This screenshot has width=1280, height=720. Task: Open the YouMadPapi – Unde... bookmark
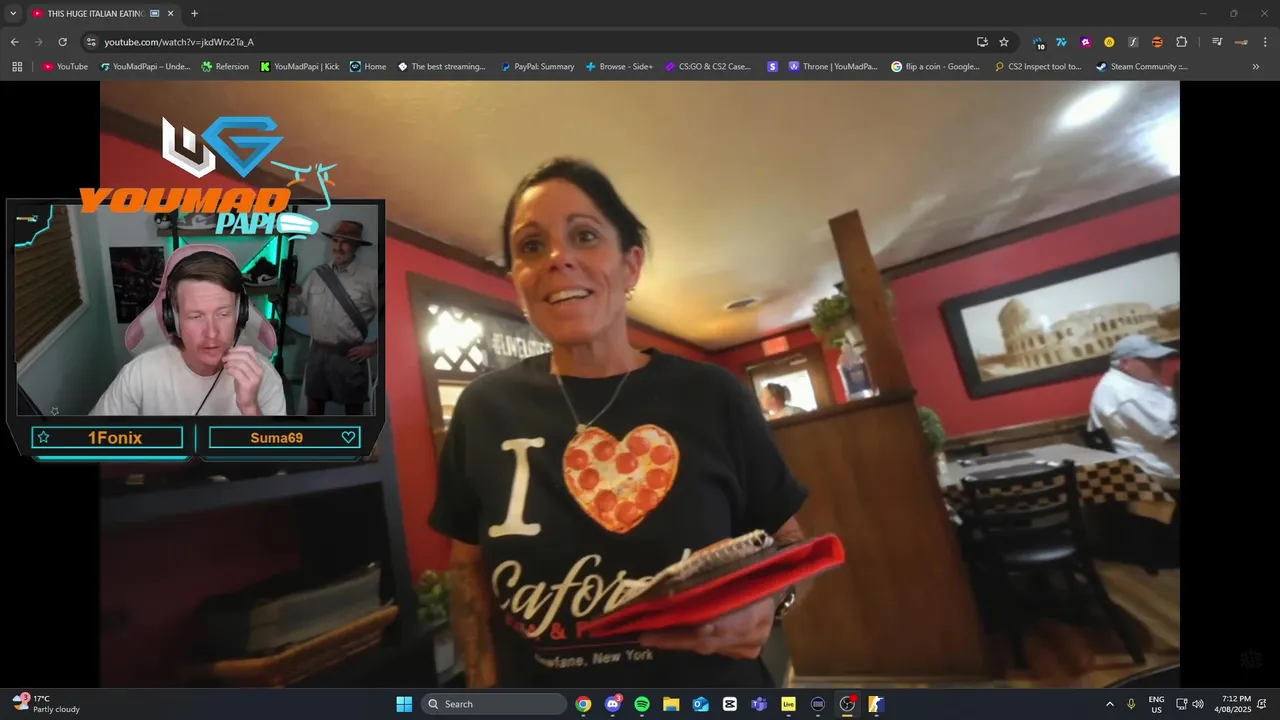pyautogui.click(x=145, y=67)
